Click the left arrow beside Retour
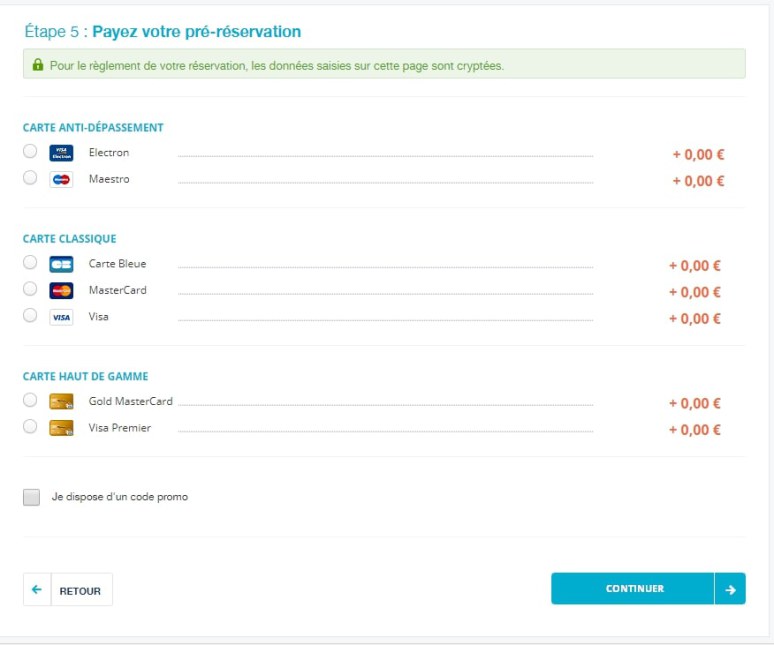Viewport: 774px width, 645px height. 37,590
